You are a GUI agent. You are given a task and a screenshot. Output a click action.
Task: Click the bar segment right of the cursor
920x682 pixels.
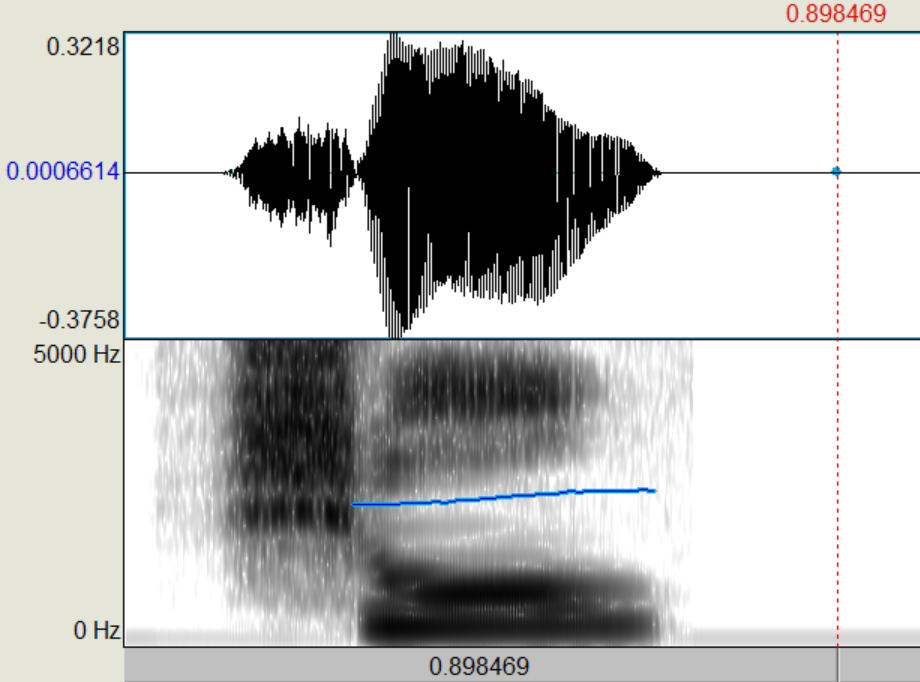[x=878, y=666]
